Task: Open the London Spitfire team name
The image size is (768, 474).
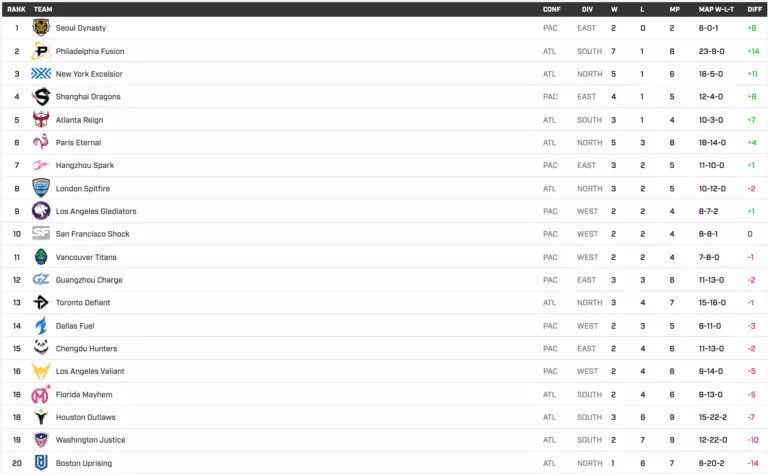Action: click(83, 188)
